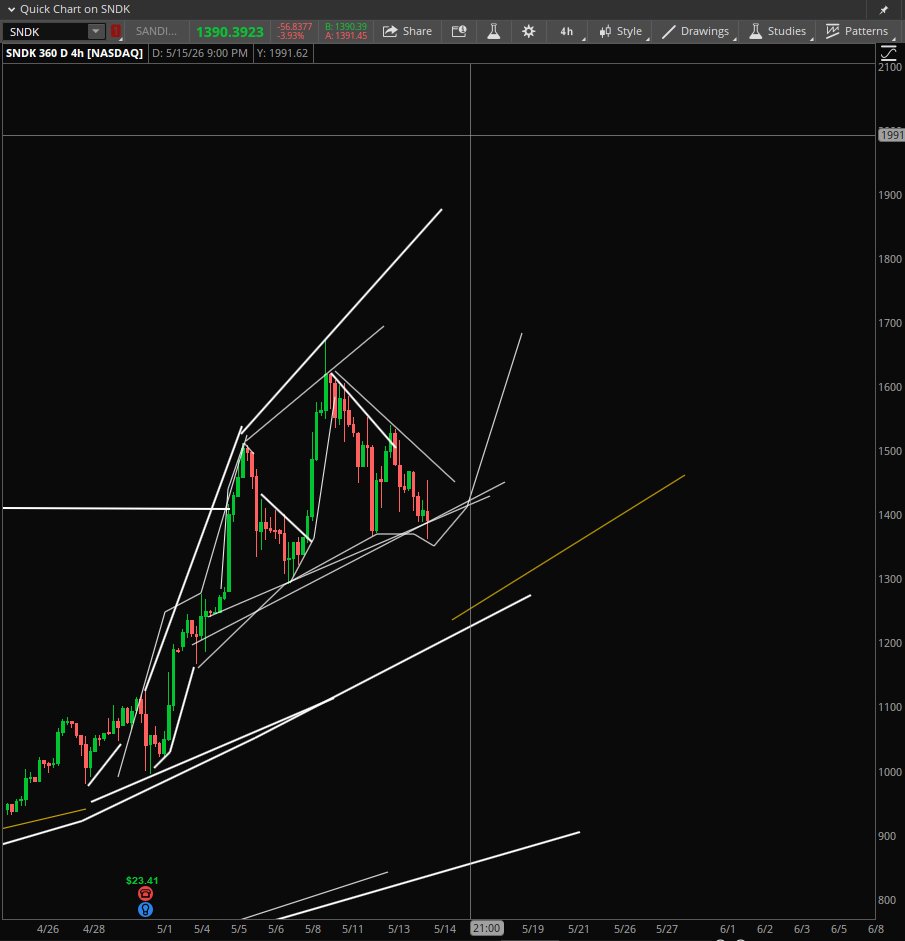Image resolution: width=905 pixels, height=941 pixels.
Task: Click the 1800 price axis label
Action: (889, 259)
